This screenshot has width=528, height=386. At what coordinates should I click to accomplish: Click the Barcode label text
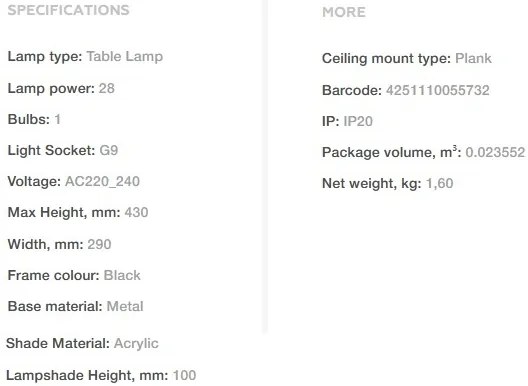[x=352, y=90]
